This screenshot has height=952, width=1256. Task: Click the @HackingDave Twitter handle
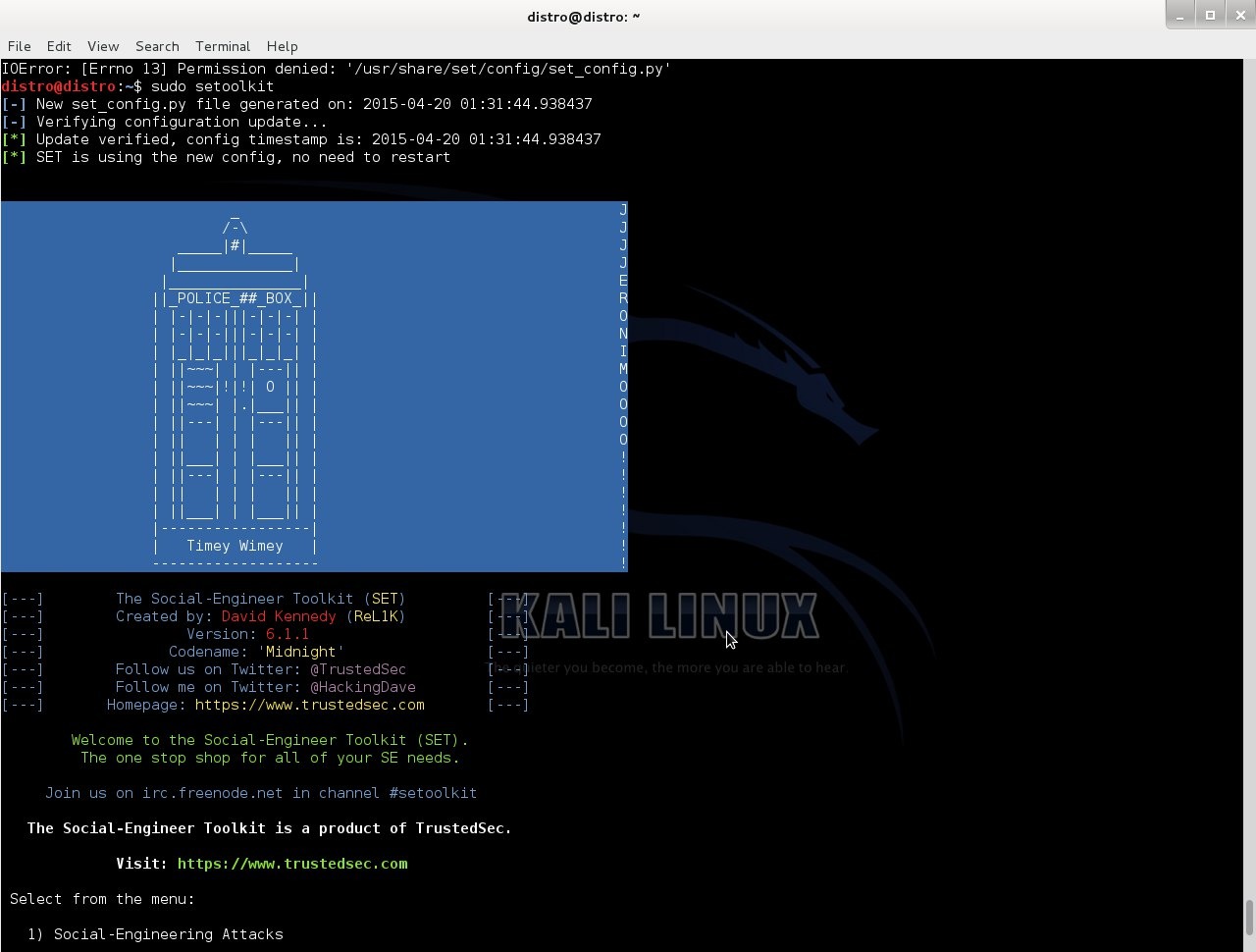[x=363, y=687]
